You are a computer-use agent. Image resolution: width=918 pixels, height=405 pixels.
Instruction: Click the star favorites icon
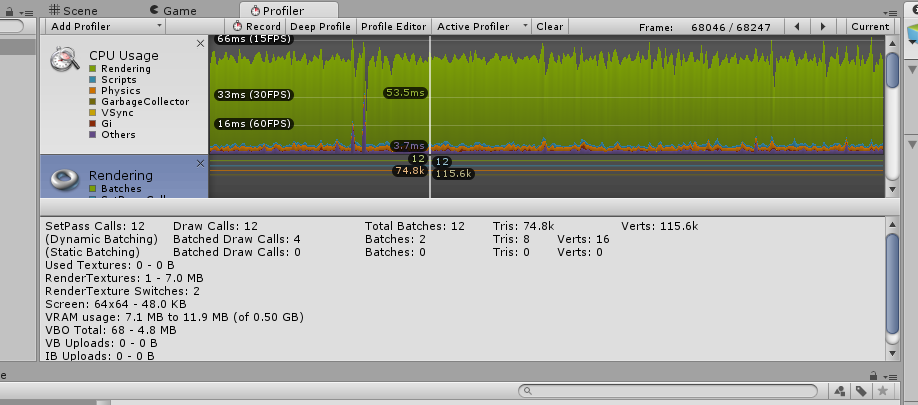[883, 391]
